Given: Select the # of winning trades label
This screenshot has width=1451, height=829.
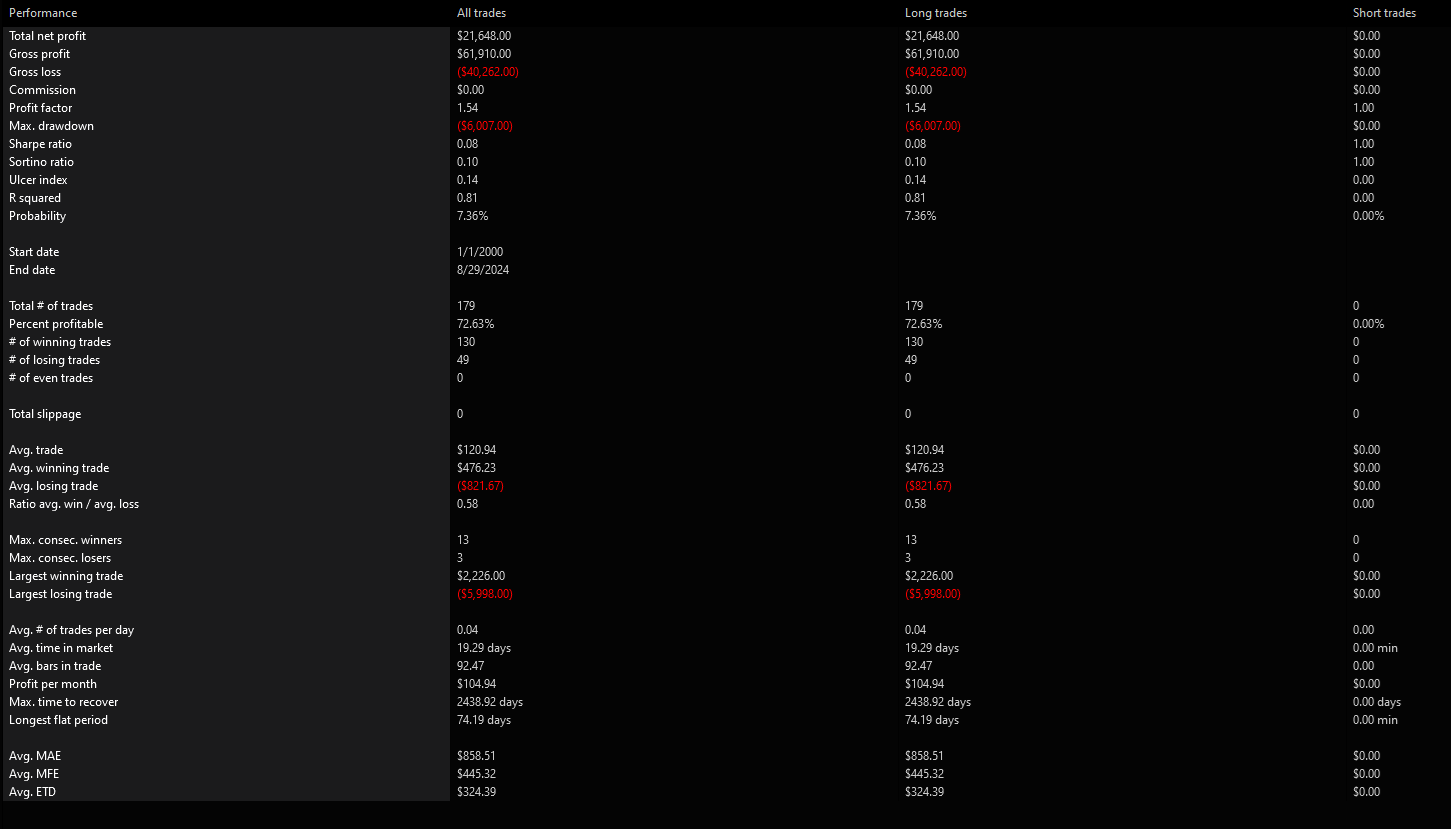Looking at the screenshot, I should [60, 342].
